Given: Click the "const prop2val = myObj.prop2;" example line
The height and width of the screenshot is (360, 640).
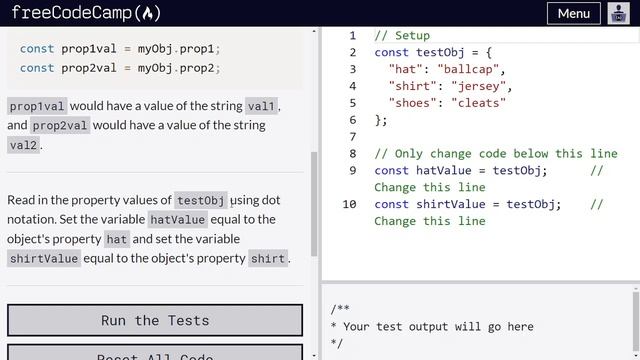Looking at the screenshot, I should [120, 68].
